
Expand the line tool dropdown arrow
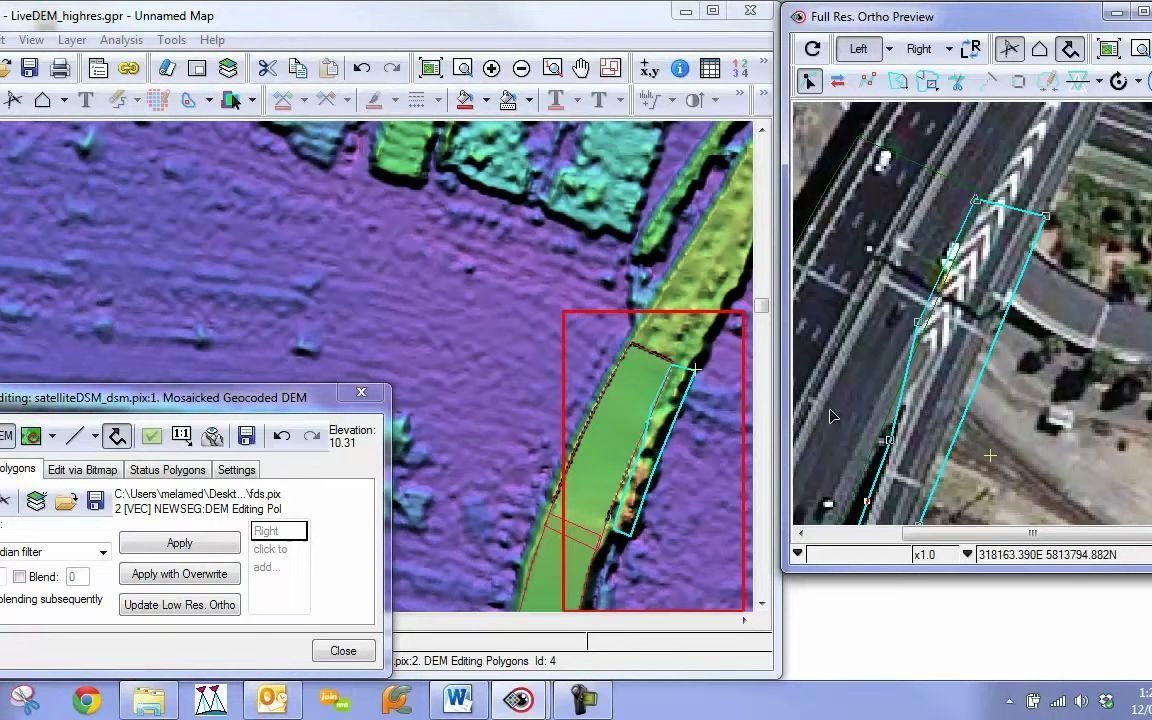95,436
